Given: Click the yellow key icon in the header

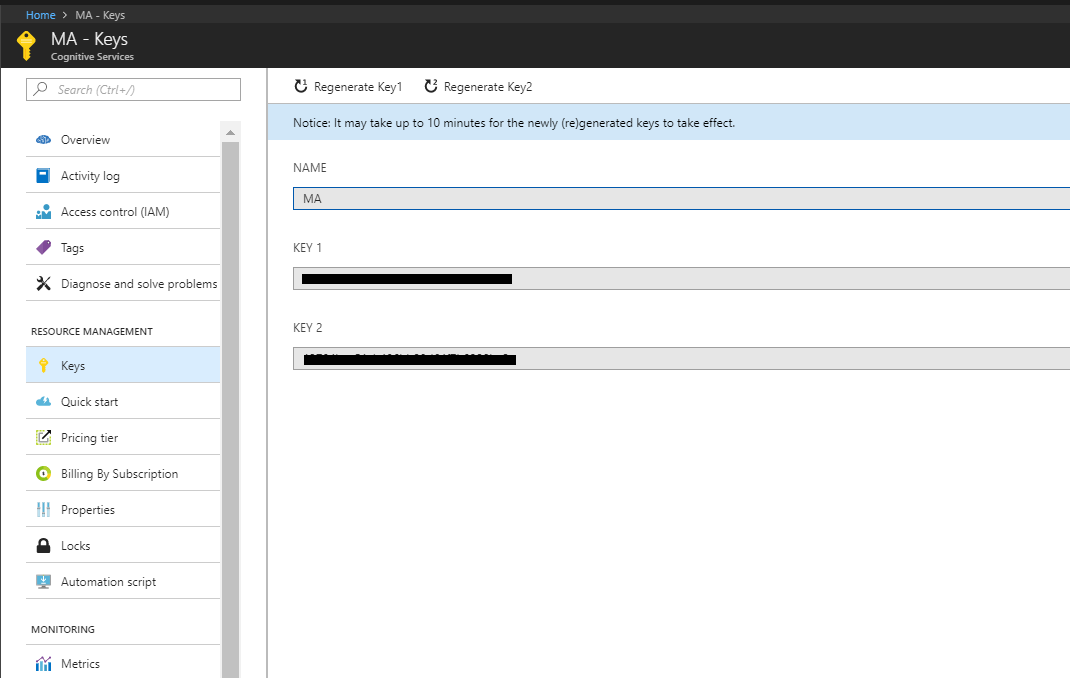Looking at the screenshot, I should click(x=26, y=46).
